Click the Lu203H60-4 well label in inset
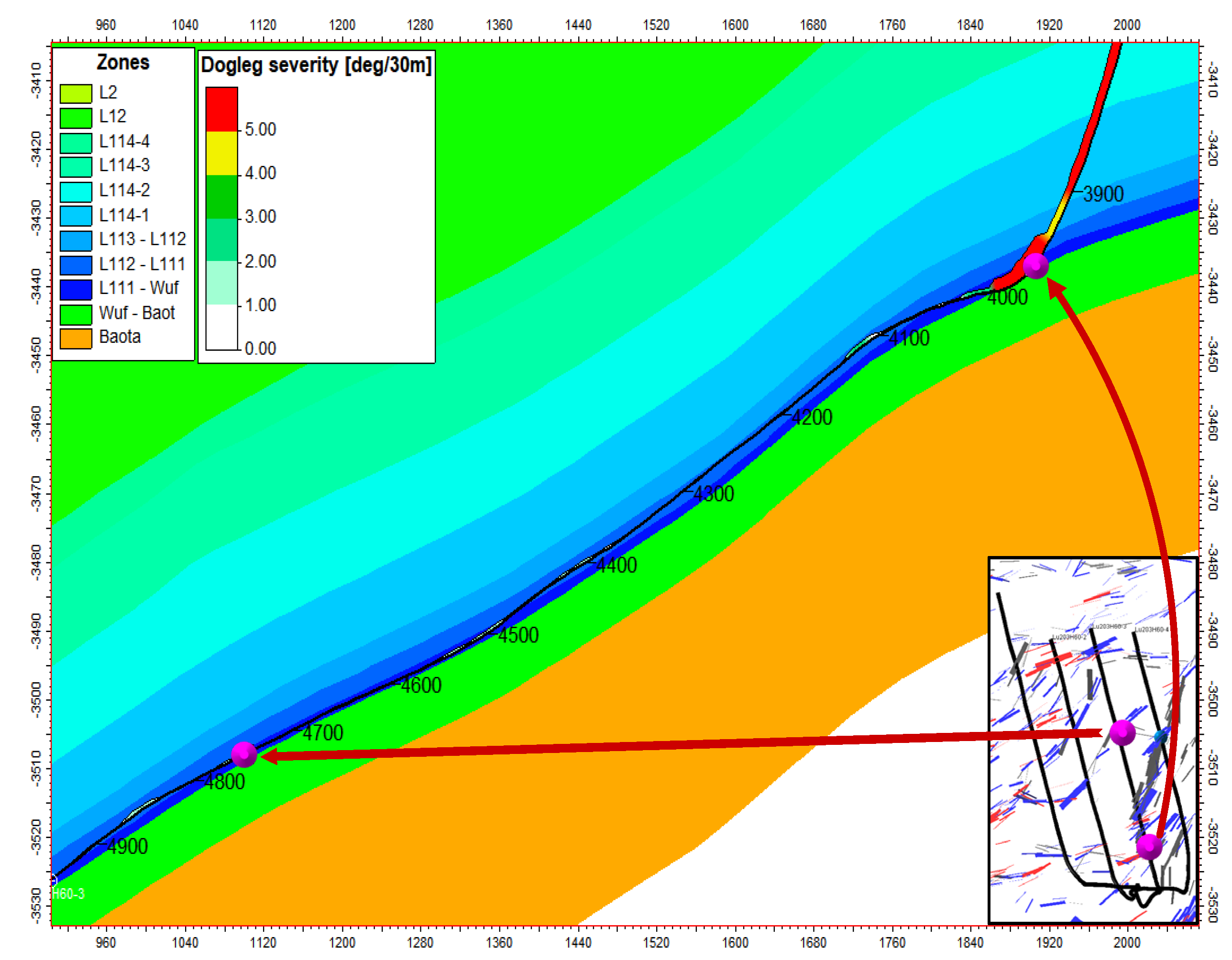The height and width of the screenshot is (960, 1232). point(1152,630)
